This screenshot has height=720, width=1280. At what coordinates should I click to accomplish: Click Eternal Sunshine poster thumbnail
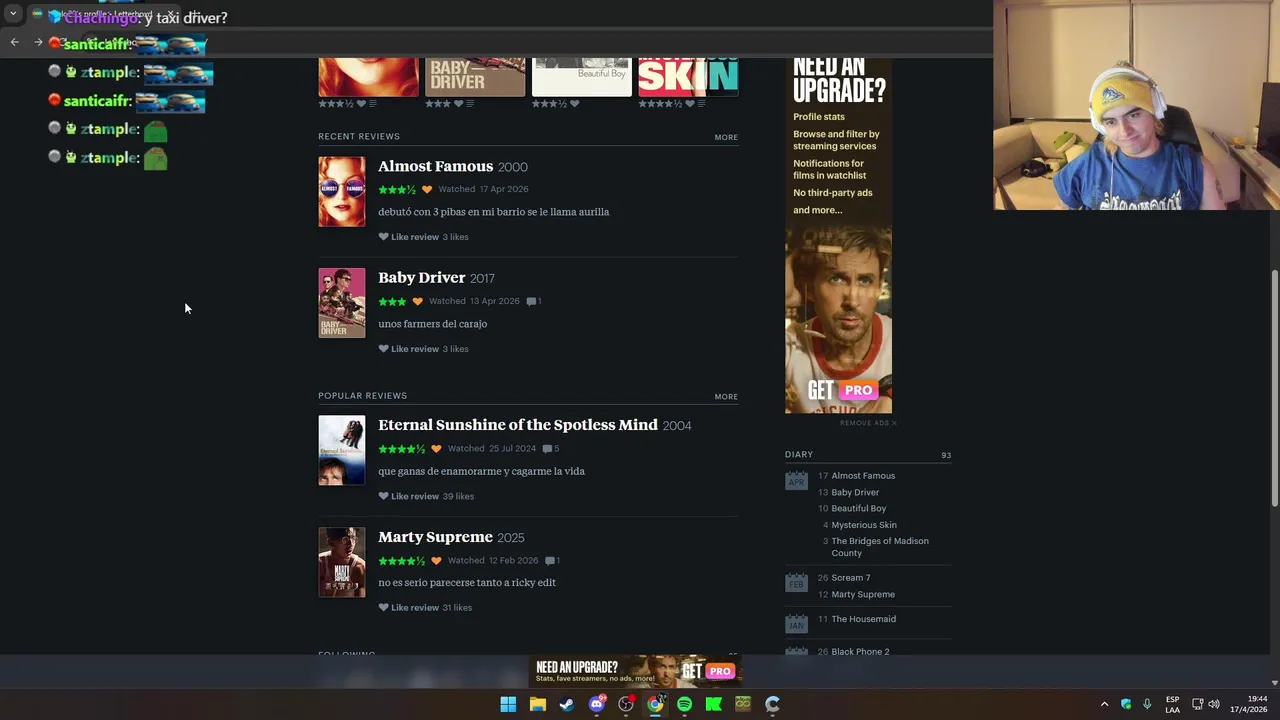(x=342, y=451)
